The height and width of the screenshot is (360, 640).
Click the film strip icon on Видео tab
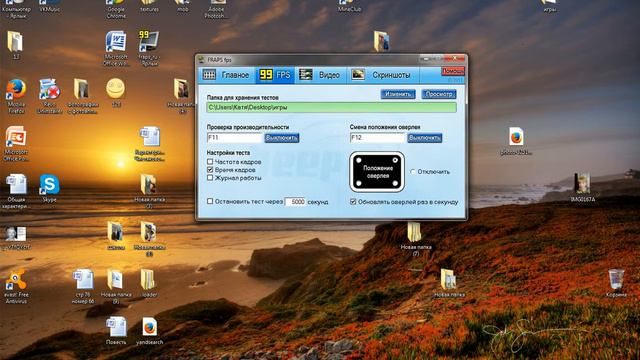(305, 75)
